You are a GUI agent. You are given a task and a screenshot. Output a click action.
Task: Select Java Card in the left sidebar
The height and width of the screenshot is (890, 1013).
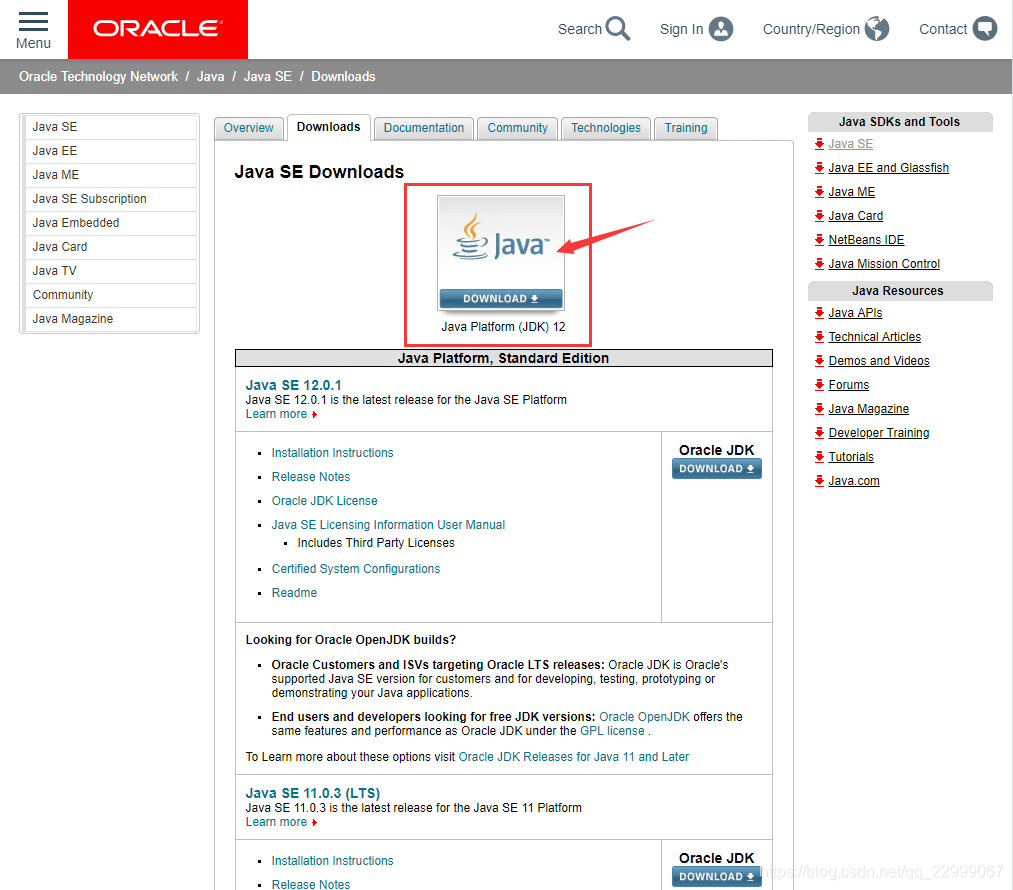110,247
